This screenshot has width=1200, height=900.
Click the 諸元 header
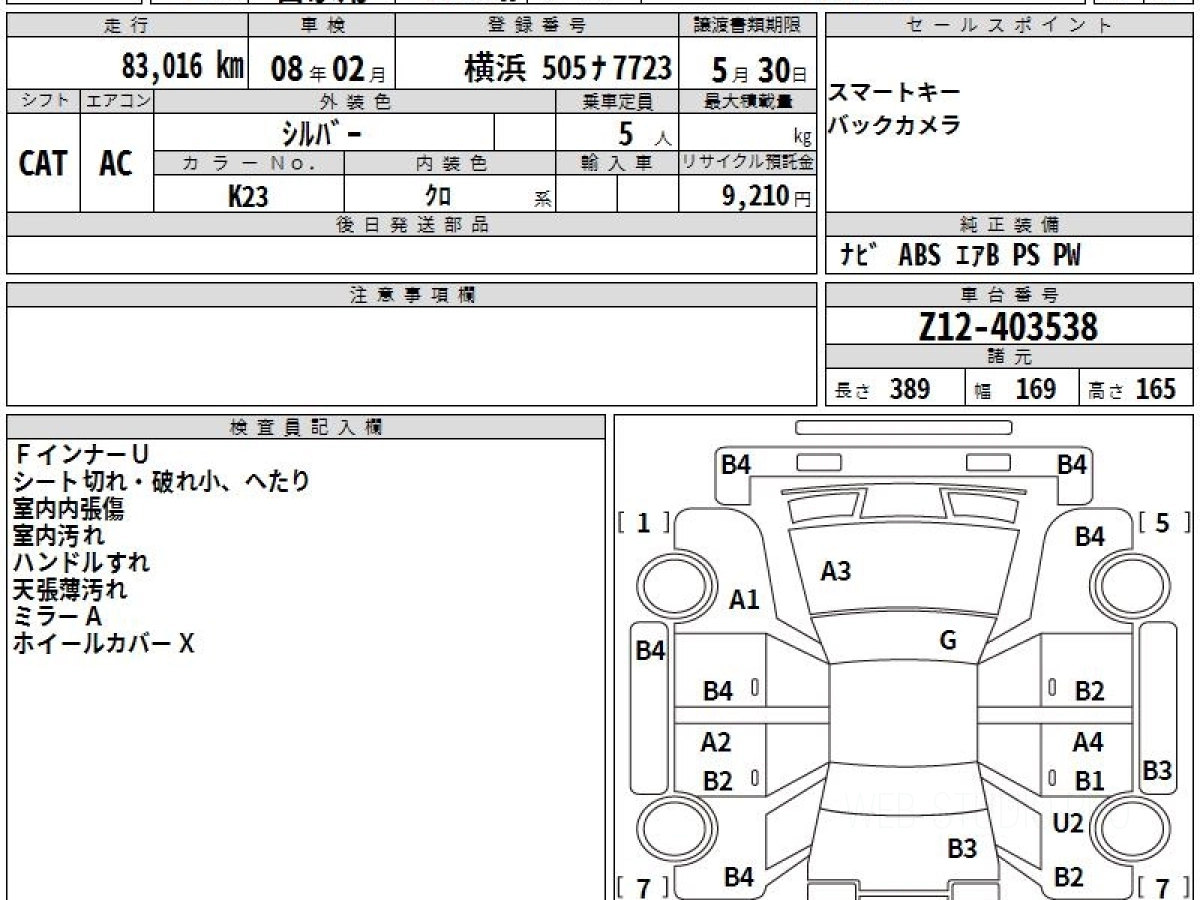coord(1009,358)
